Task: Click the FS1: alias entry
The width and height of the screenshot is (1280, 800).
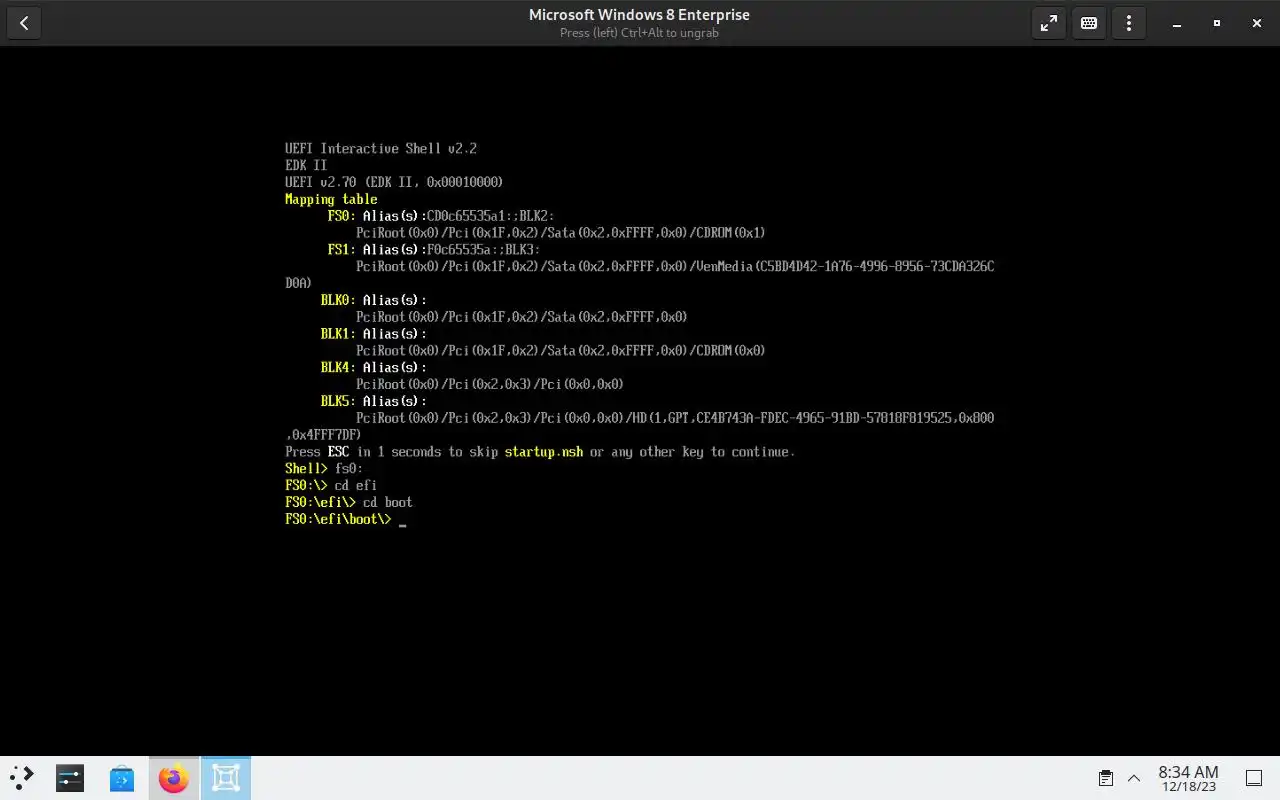Action: coord(434,250)
